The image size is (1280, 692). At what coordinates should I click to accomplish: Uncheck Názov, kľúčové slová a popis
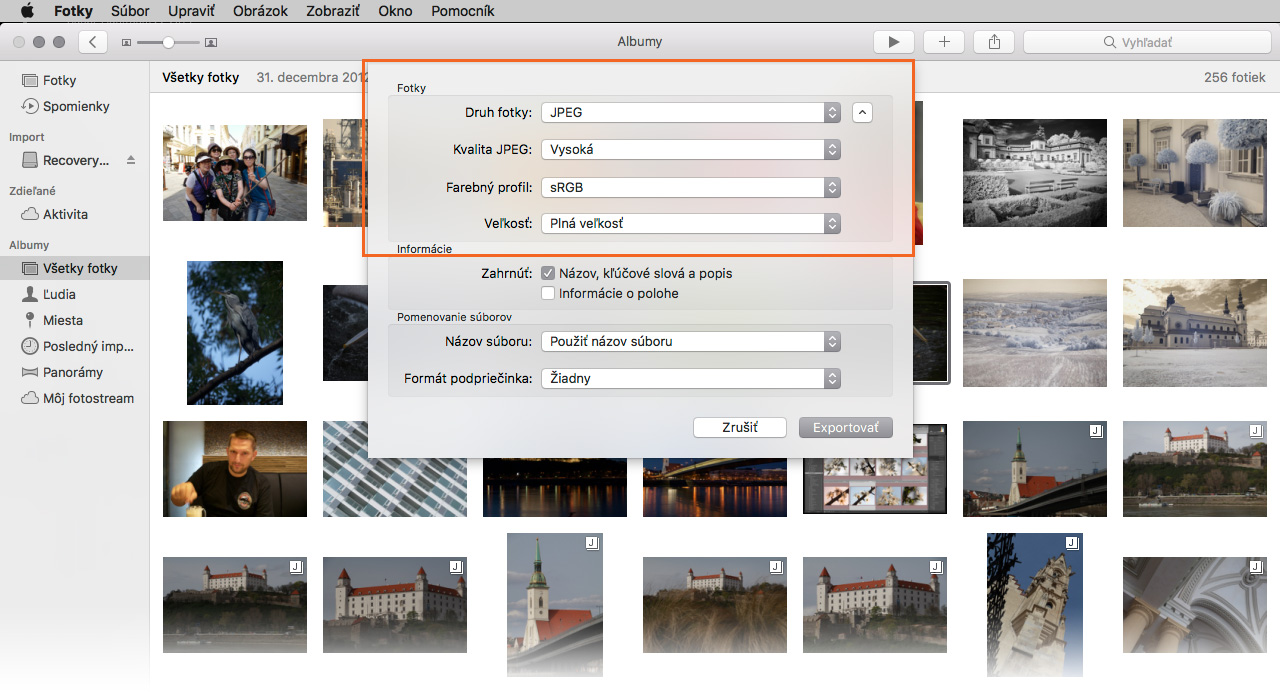coord(548,273)
